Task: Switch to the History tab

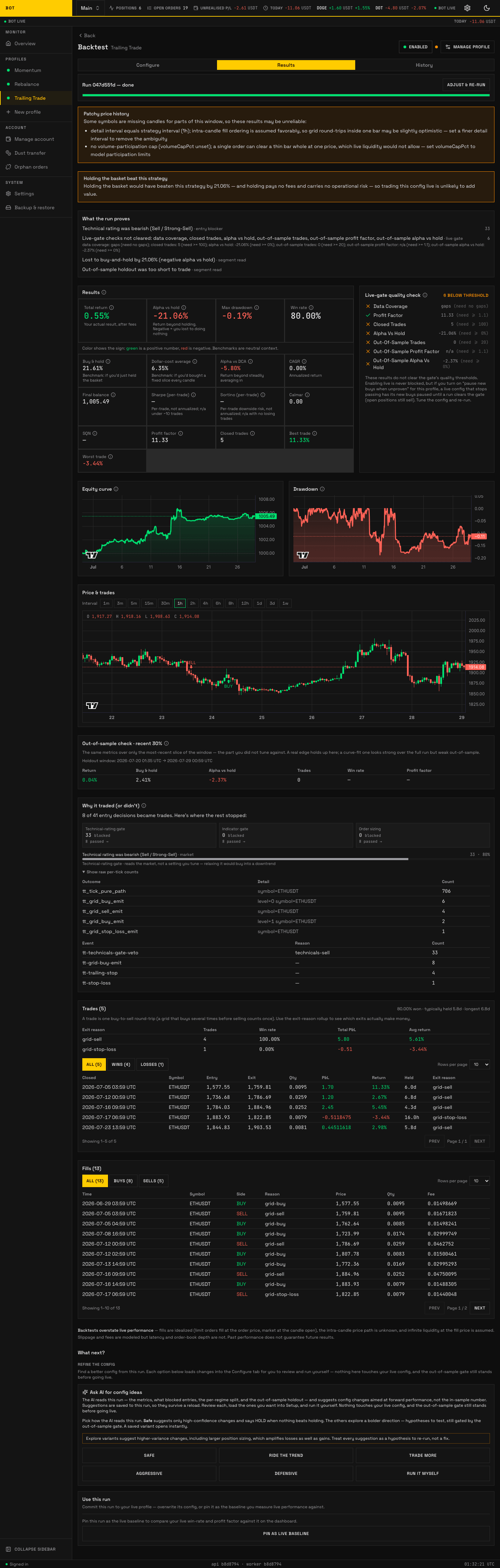Action: click(424, 65)
